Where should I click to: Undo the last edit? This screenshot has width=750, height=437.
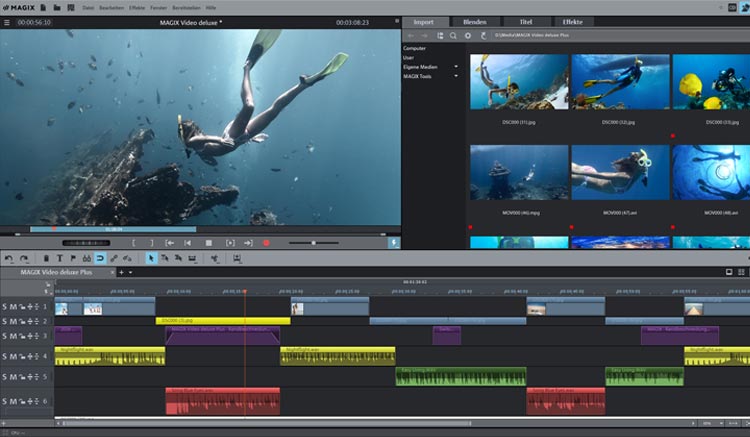coord(9,258)
